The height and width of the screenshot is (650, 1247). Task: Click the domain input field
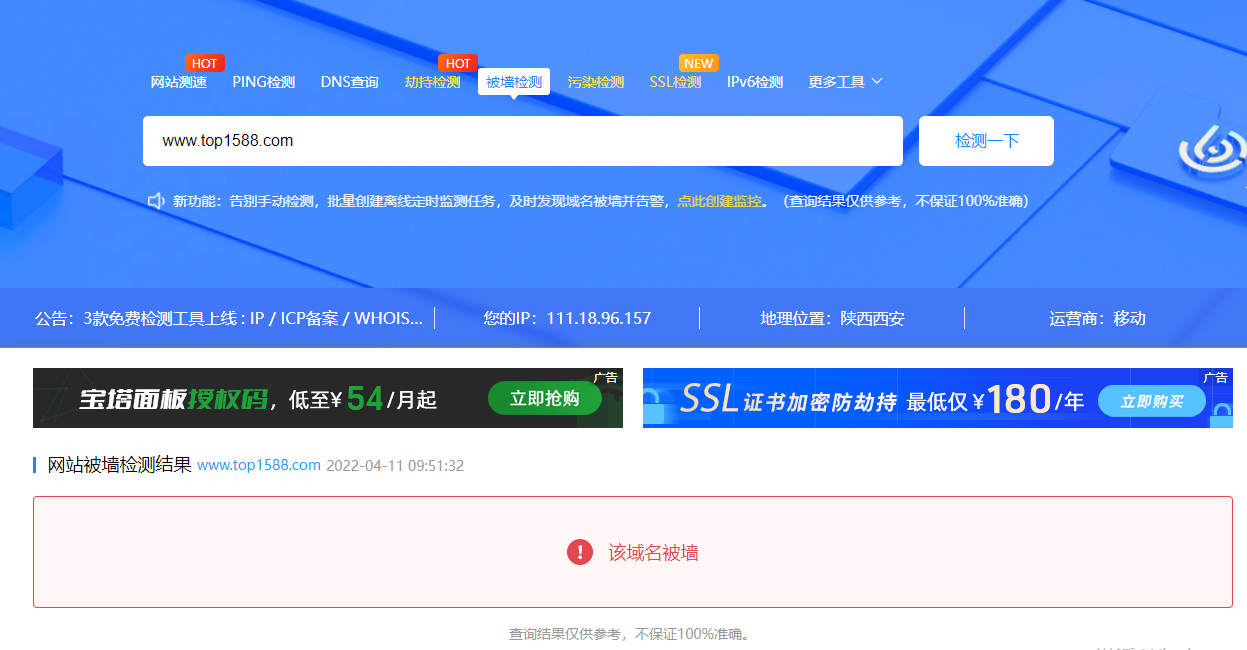(x=523, y=141)
